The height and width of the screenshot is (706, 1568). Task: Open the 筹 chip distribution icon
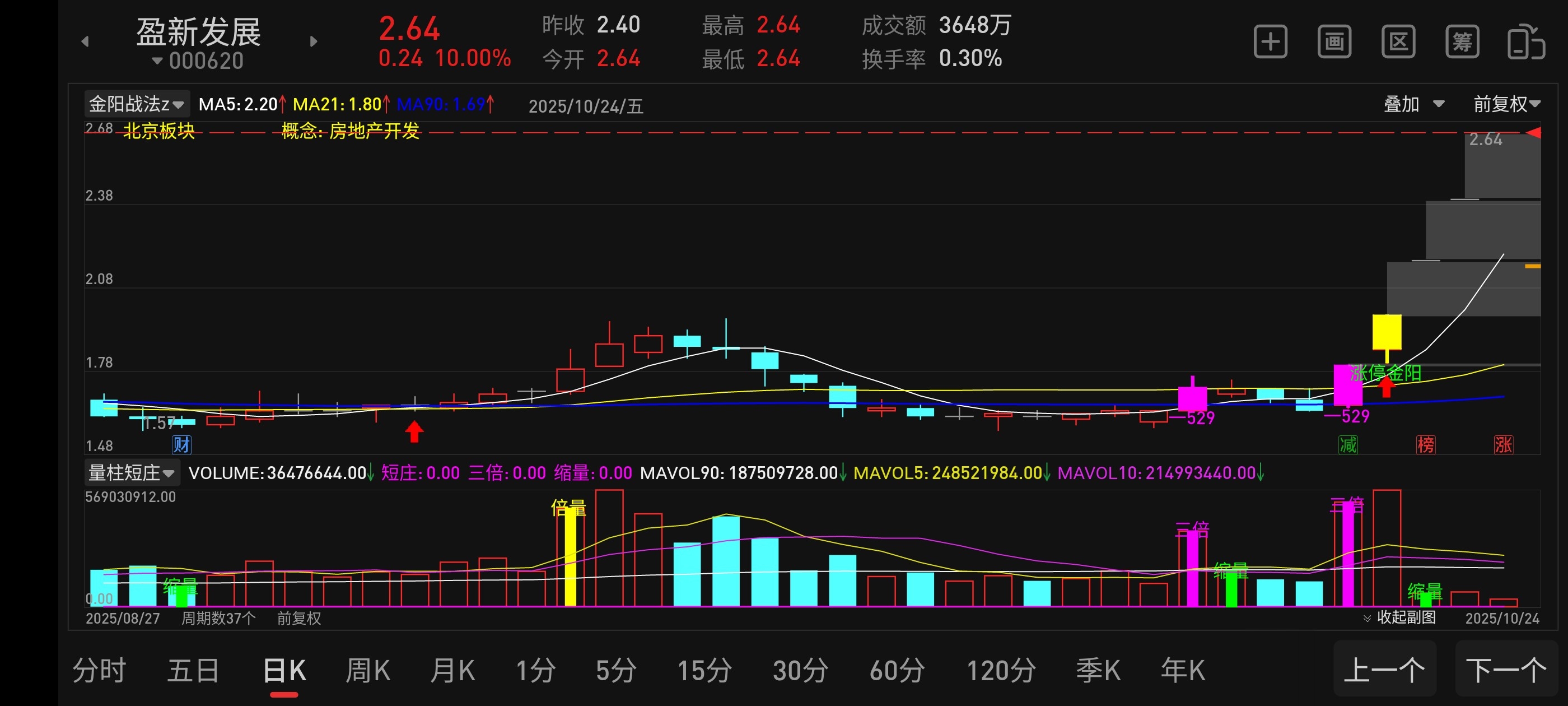[1462, 42]
